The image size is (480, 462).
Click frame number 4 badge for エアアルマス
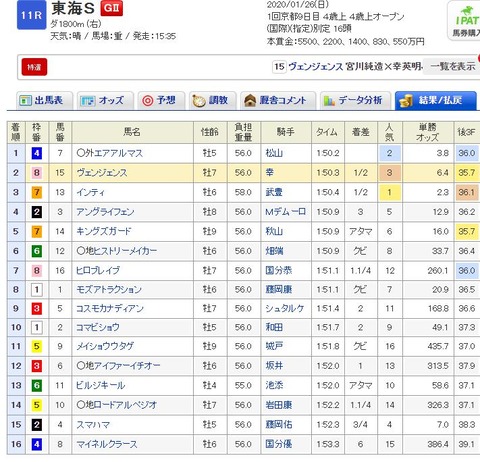click(37, 153)
